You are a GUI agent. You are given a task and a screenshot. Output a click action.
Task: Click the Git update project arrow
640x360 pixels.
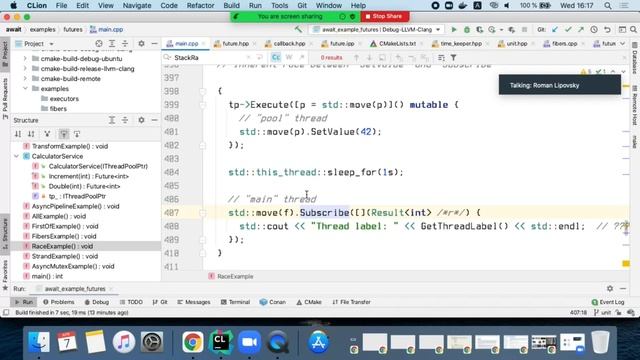(x=555, y=29)
